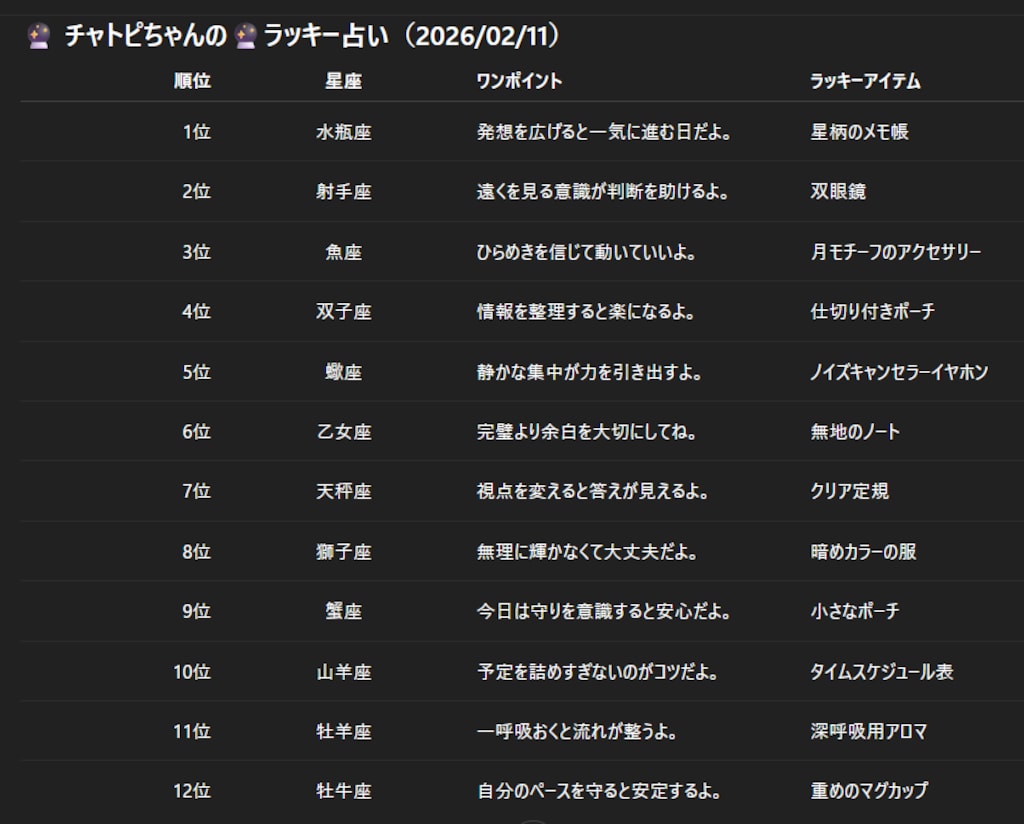
Task: Click the ラッキーアイテム column header
Action: coord(865,83)
